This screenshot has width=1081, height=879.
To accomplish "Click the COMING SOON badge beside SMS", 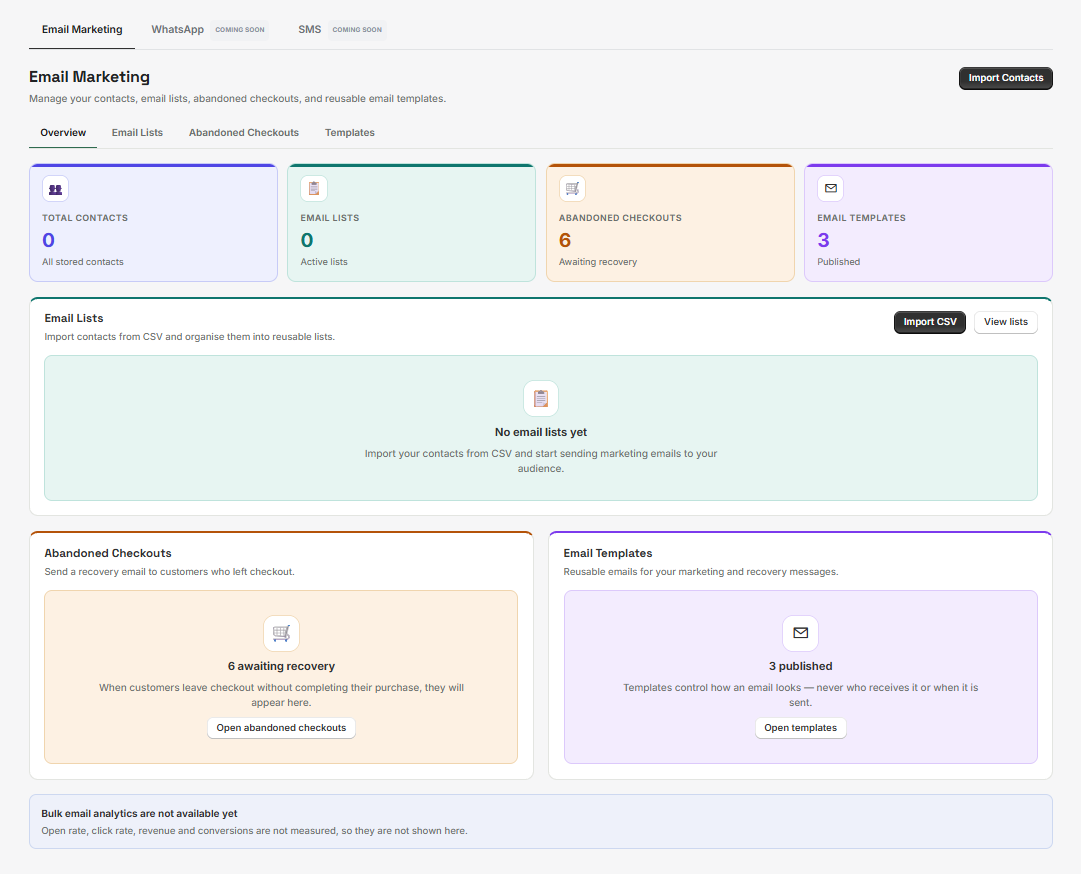I will pos(357,30).
